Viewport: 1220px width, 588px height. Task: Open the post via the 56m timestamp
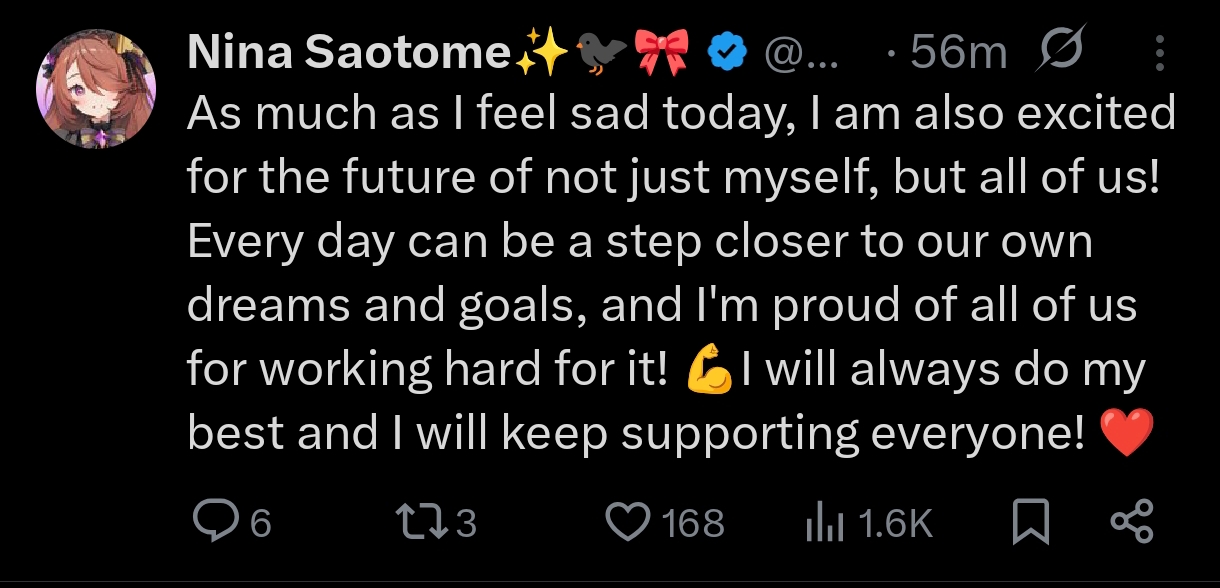click(958, 53)
